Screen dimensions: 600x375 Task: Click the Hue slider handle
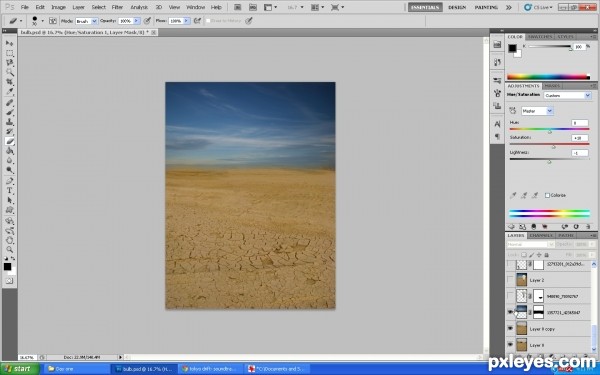549,132
